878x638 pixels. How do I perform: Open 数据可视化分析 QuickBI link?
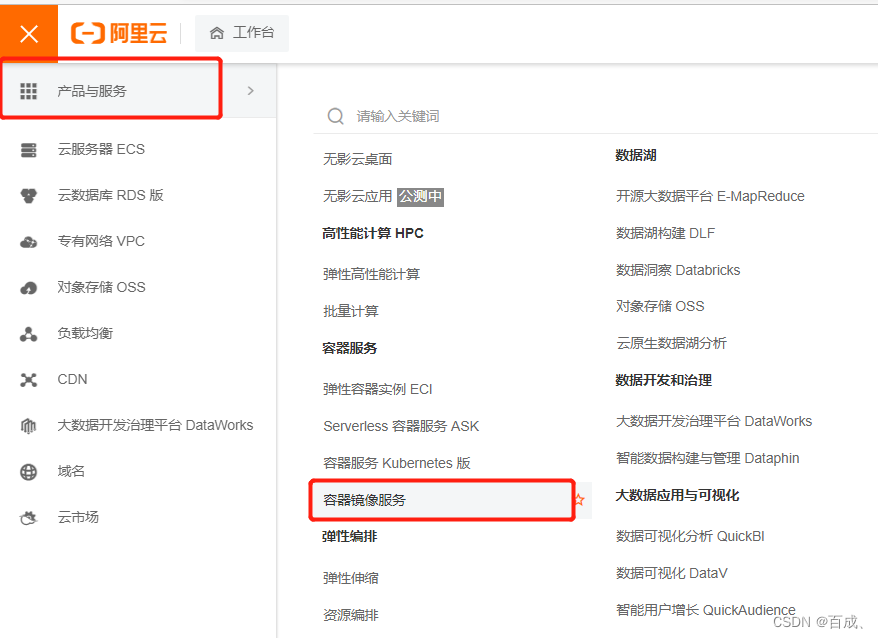pyautogui.click(x=690, y=536)
